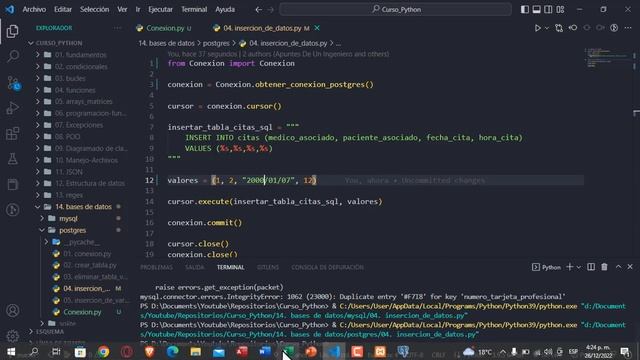The image size is (640, 360).
Task: Open Word from the taskbar
Action: point(265,351)
